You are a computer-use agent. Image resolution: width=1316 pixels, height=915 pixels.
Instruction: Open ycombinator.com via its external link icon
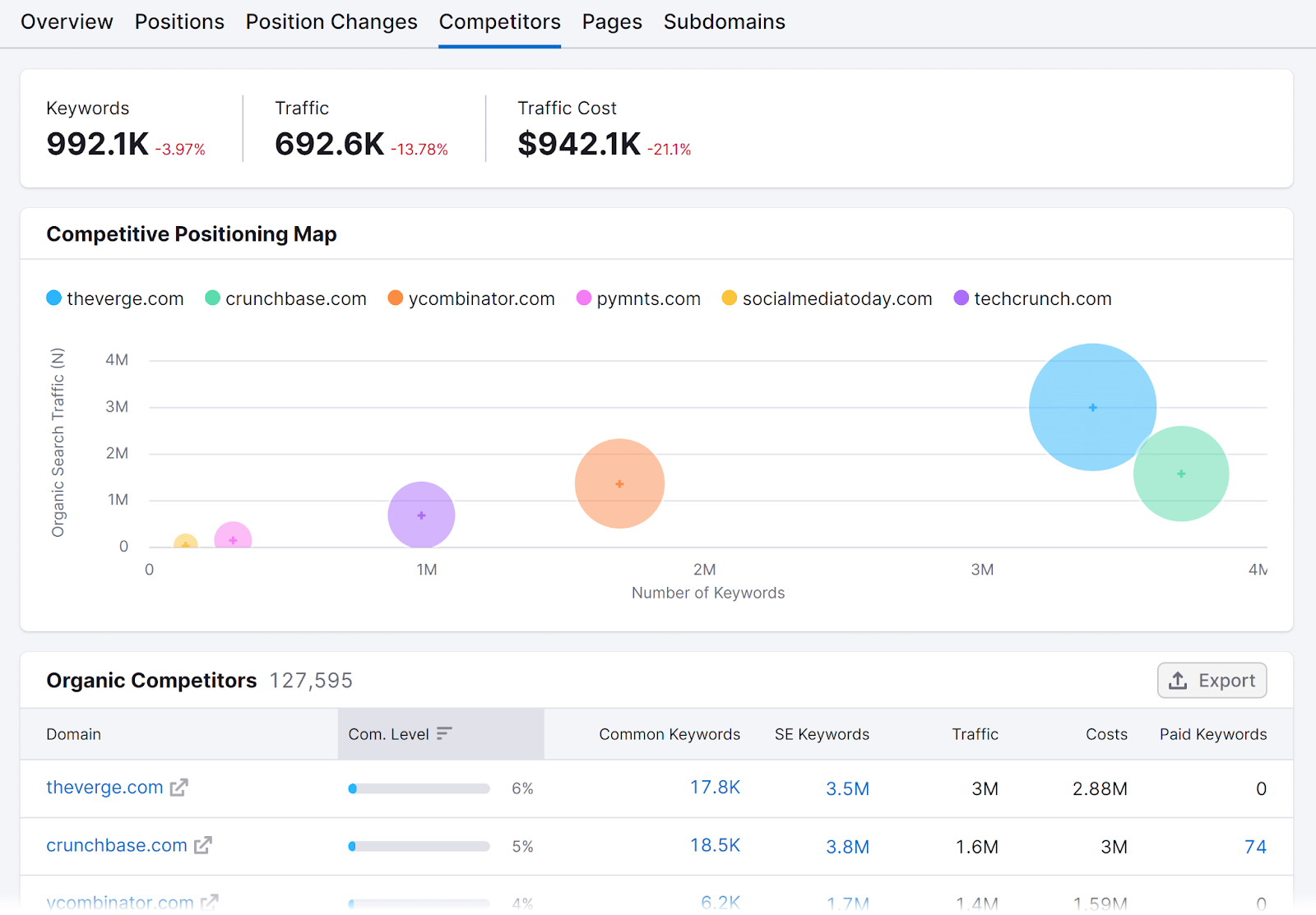tap(210, 902)
